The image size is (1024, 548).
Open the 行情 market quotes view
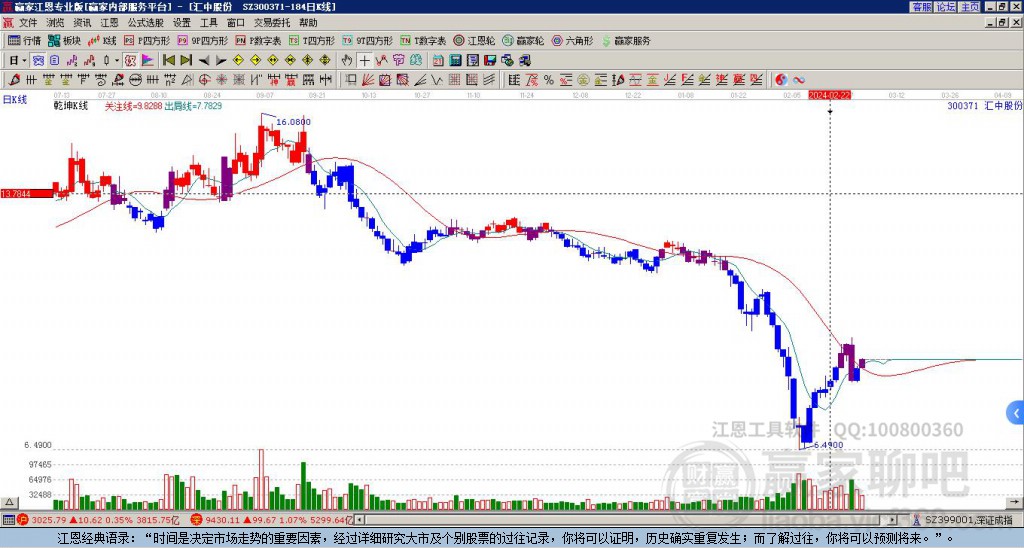(x=24, y=40)
